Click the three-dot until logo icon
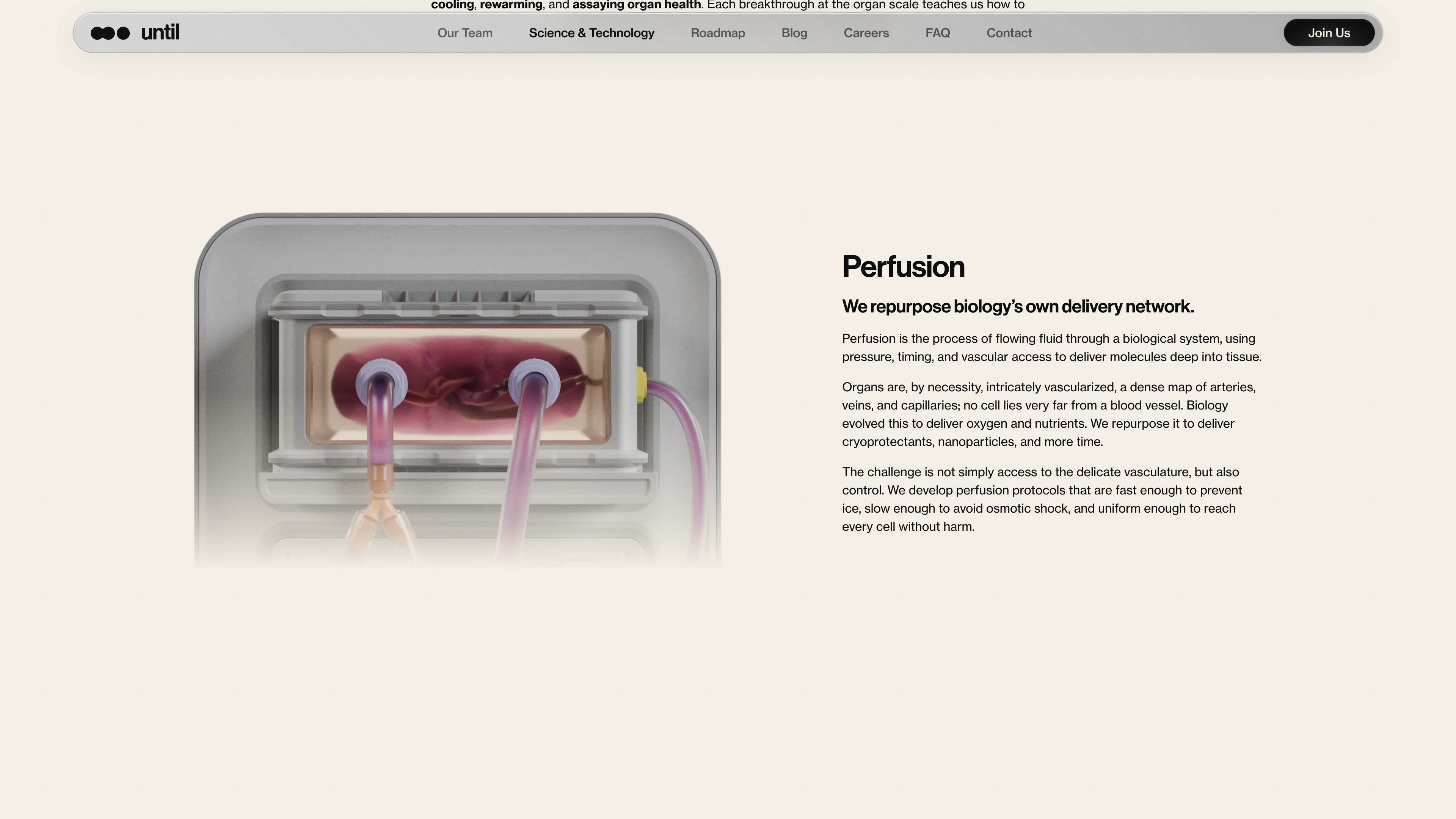The image size is (1456, 819). point(110,33)
